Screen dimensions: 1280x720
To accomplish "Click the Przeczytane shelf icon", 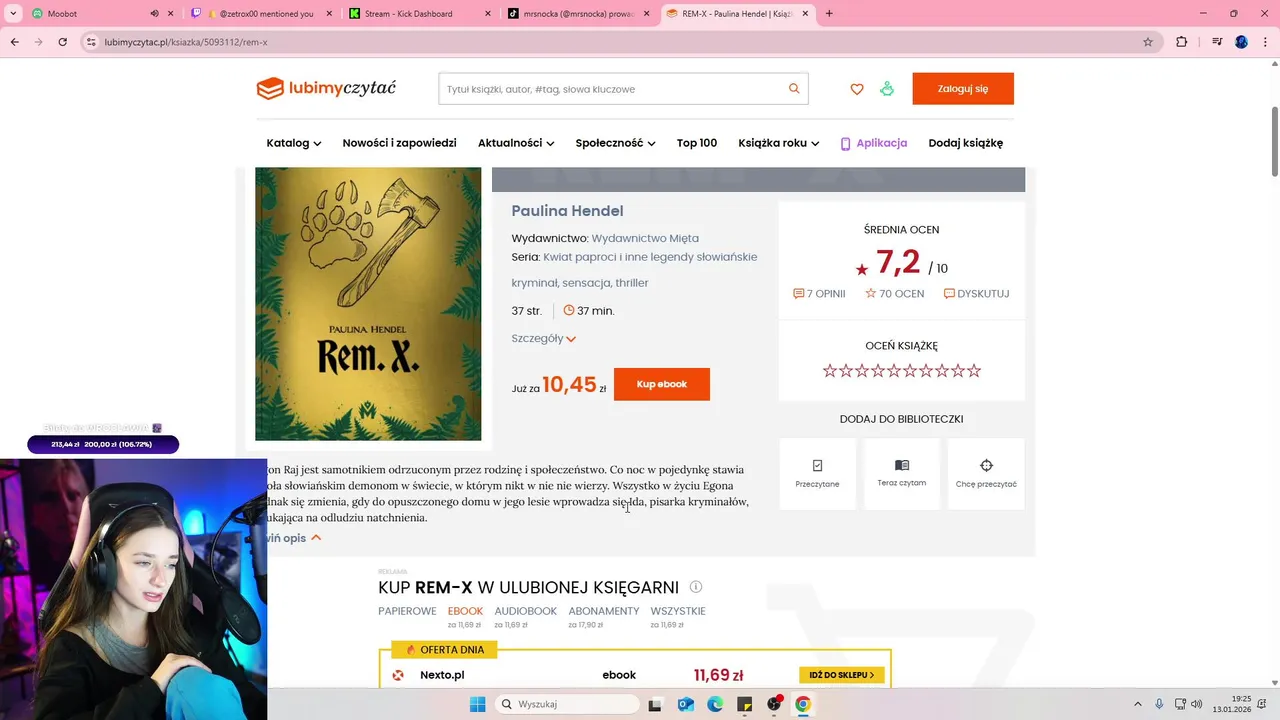I will pos(818,466).
